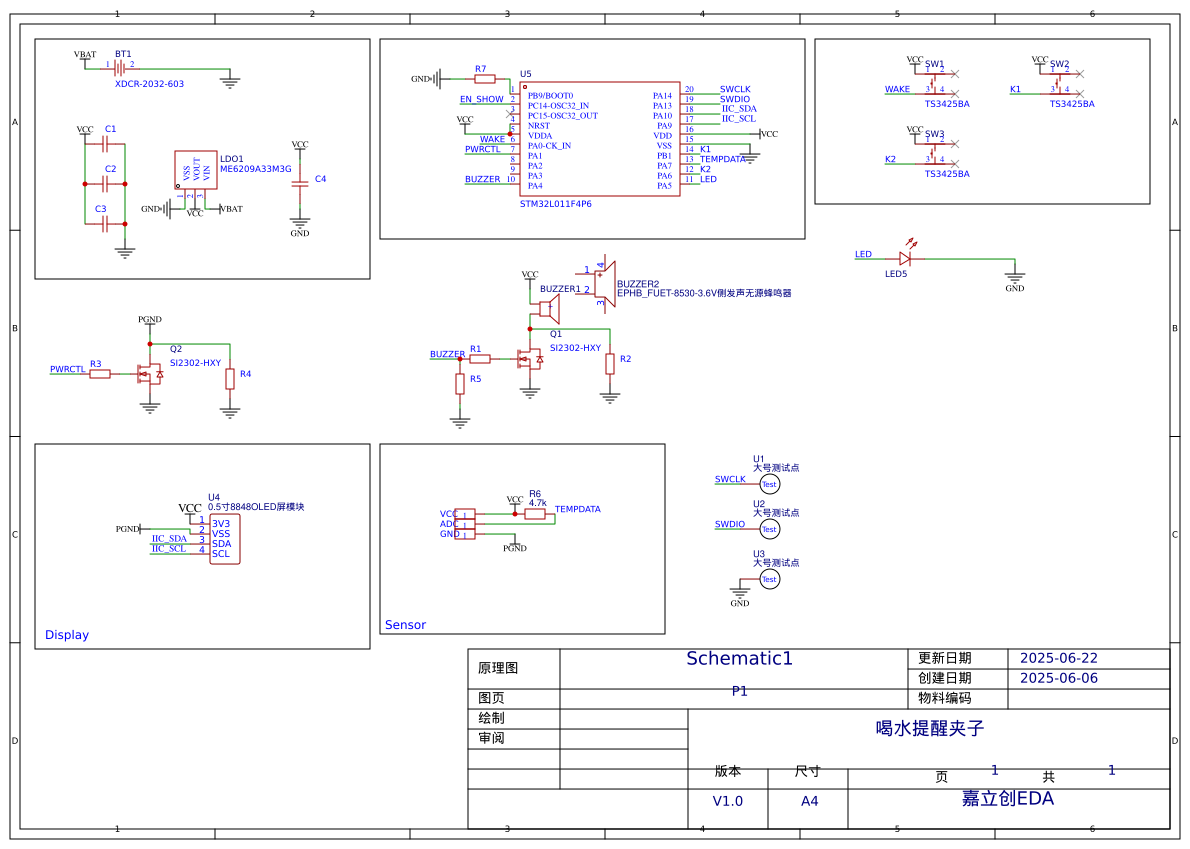Select resistor R3 on PWRCTL line
This screenshot has height=849, width=1190.
pos(100,373)
